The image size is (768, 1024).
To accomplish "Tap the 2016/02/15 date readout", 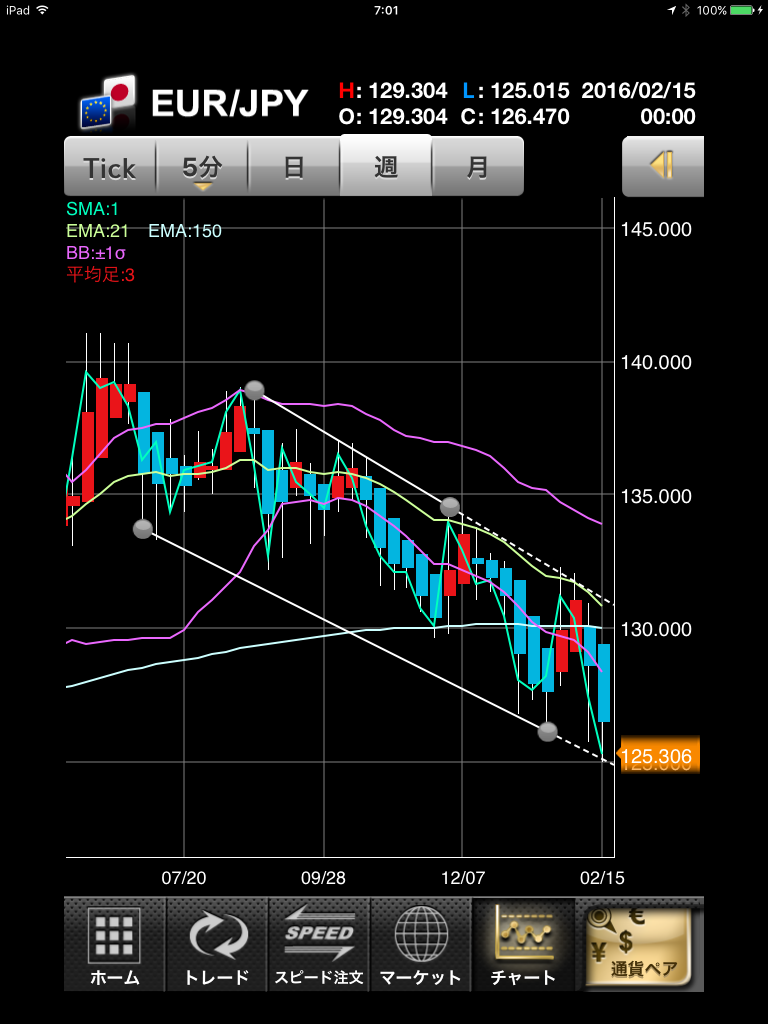I will click(638, 90).
